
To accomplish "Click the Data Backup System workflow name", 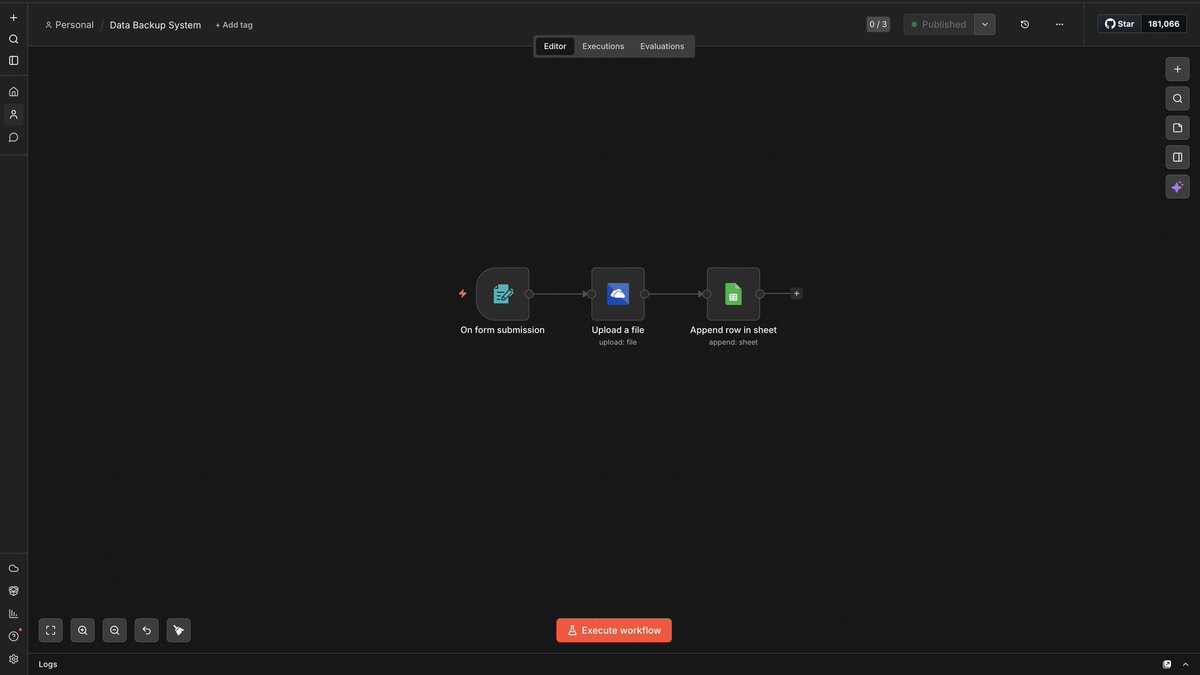I will point(155,25).
